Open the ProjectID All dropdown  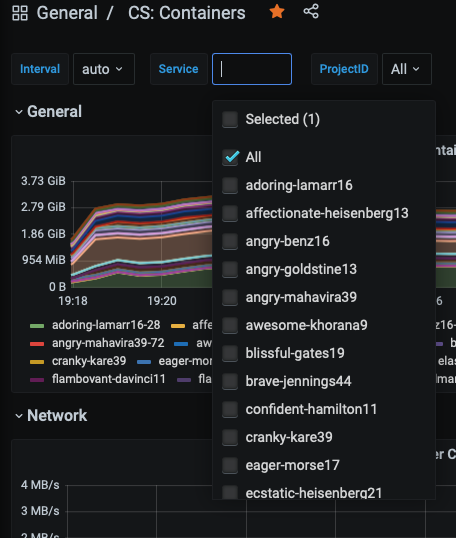[x=407, y=69]
